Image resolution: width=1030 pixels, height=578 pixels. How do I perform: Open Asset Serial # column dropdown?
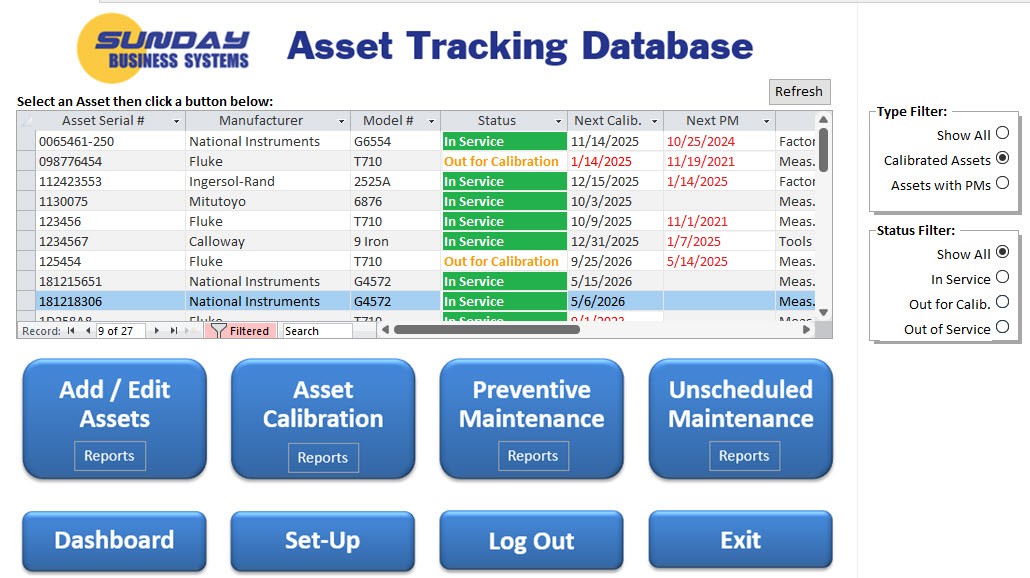(x=177, y=121)
